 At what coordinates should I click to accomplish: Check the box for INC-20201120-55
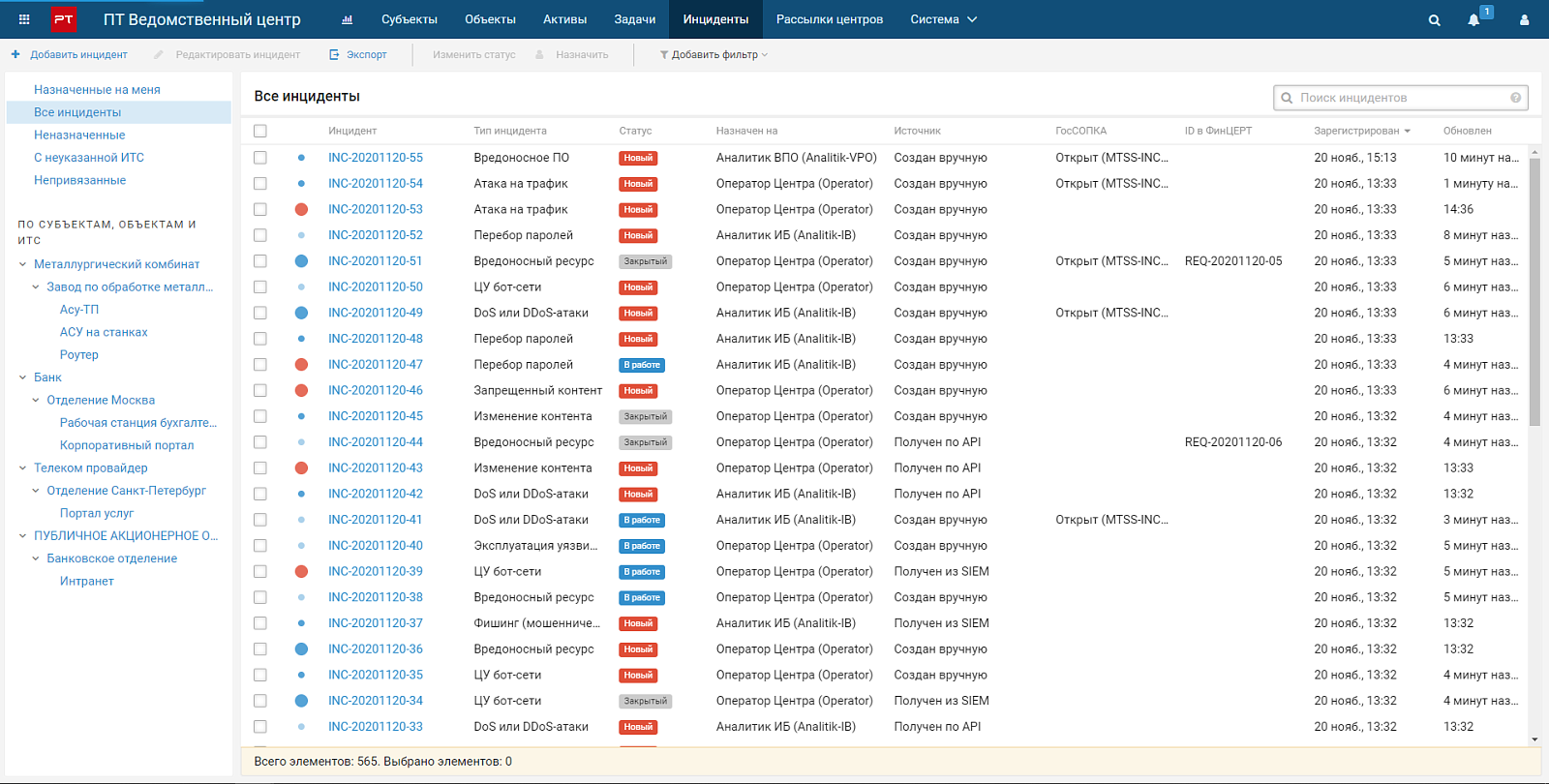[x=260, y=158]
